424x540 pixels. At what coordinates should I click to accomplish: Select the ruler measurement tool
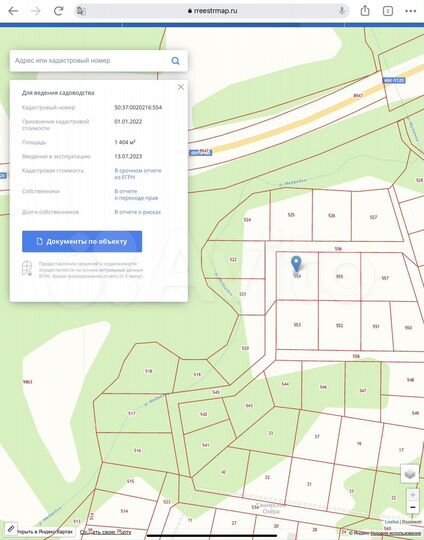point(11,528)
